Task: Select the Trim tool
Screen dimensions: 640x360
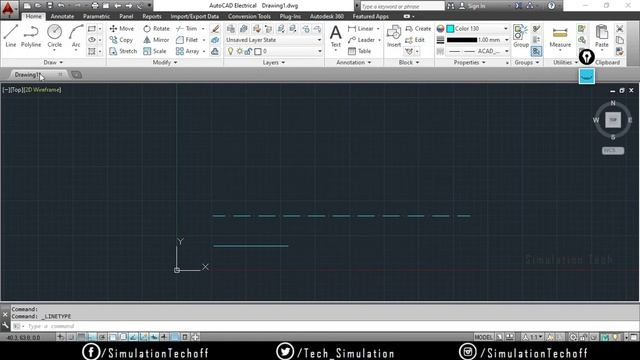Action: (x=187, y=29)
